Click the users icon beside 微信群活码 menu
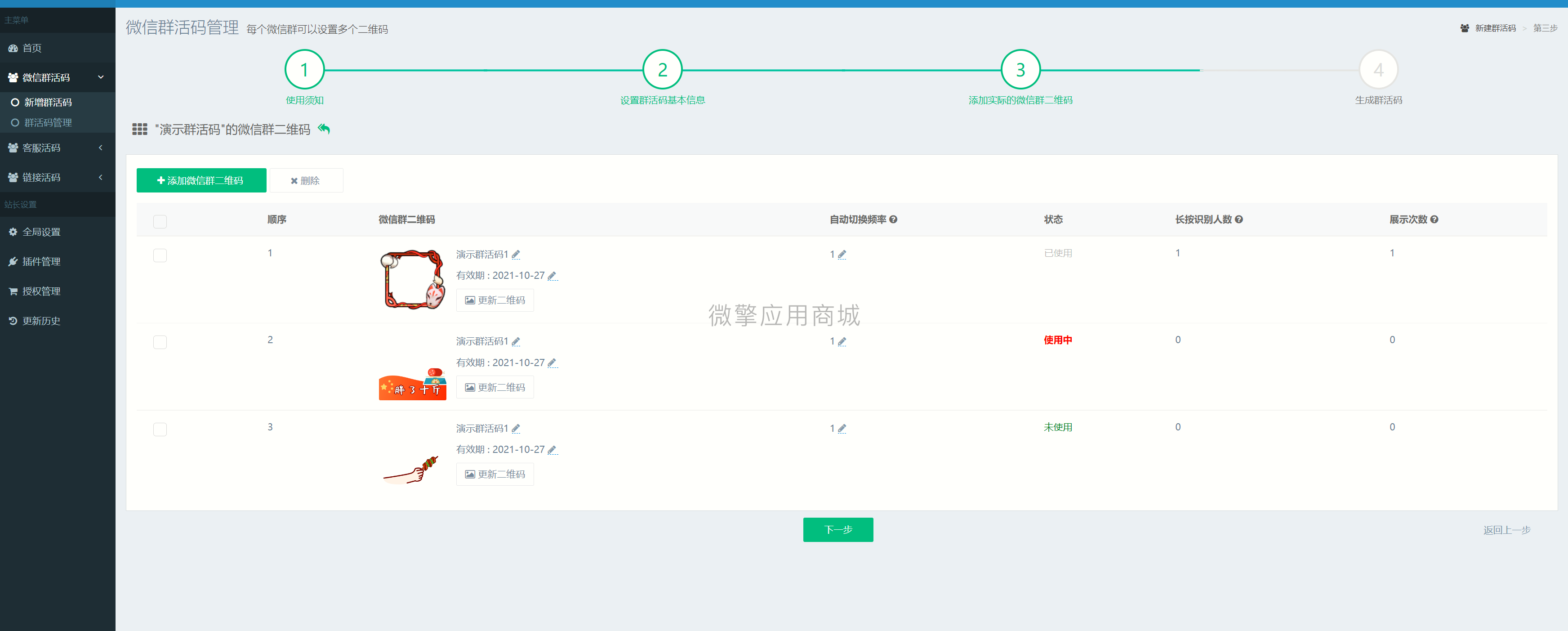1568x631 pixels. pyautogui.click(x=13, y=77)
